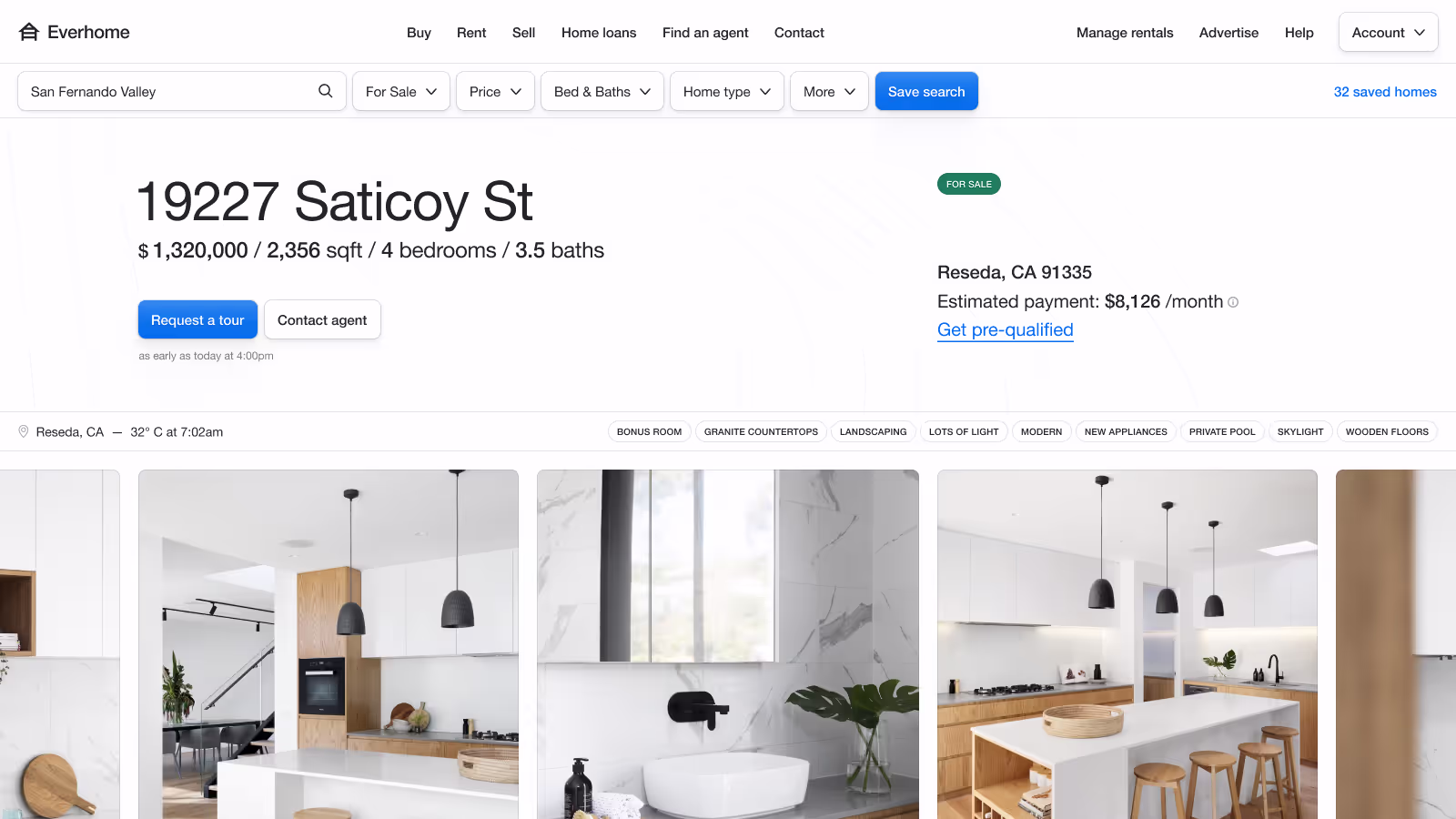Open the Account menu dropdown
1456x819 pixels.
click(1388, 32)
